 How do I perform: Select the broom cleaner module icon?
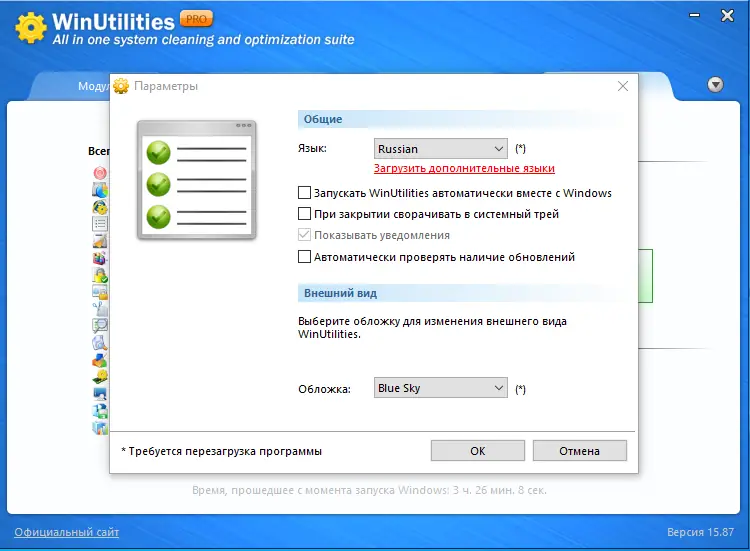point(100,241)
